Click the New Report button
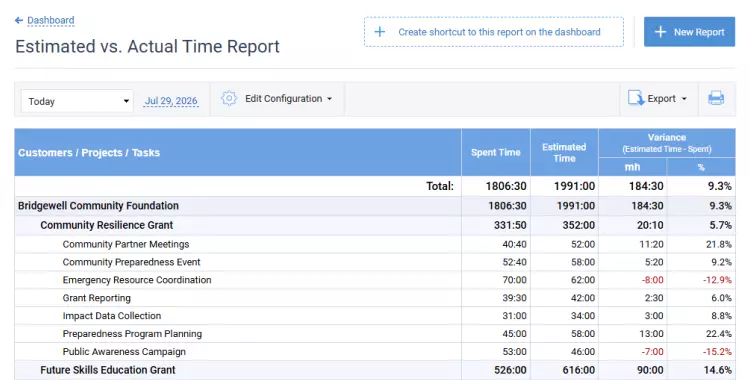Image resolution: width=750 pixels, height=380 pixels. 689,32
